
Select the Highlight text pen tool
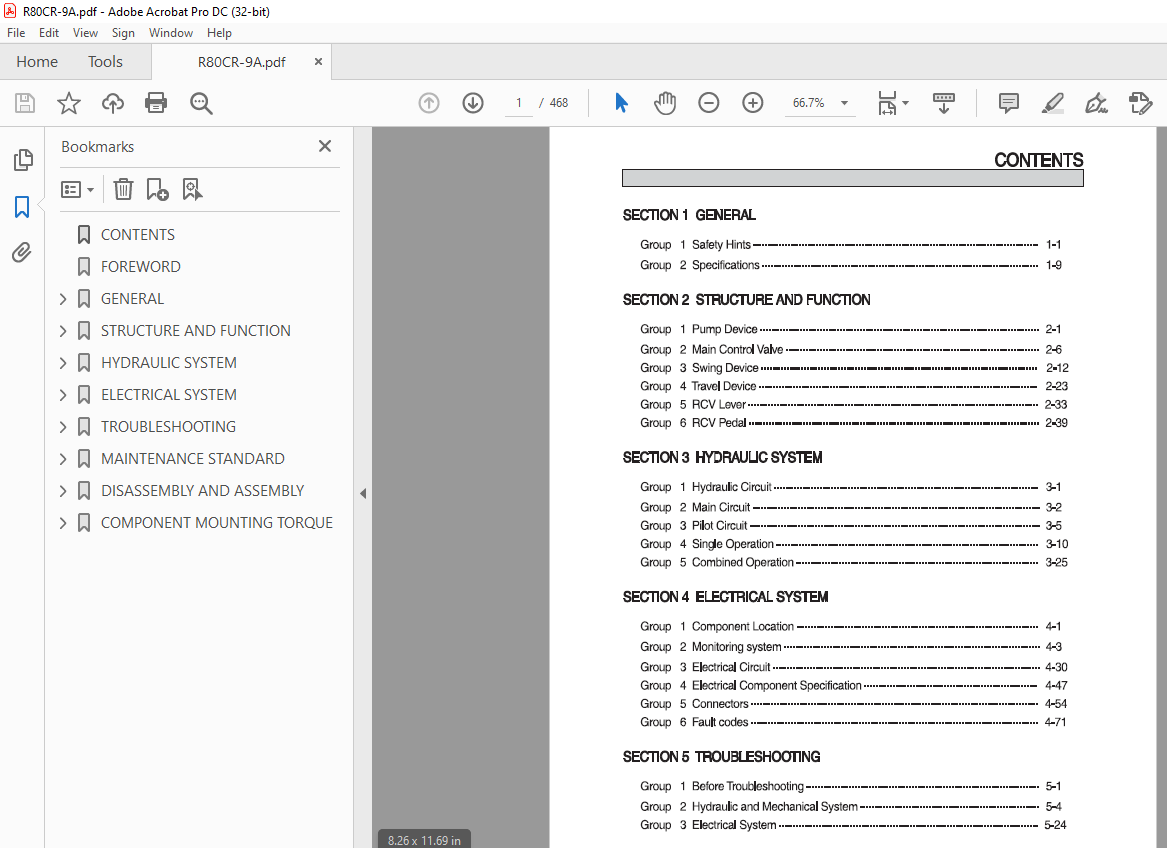pos(1052,103)
